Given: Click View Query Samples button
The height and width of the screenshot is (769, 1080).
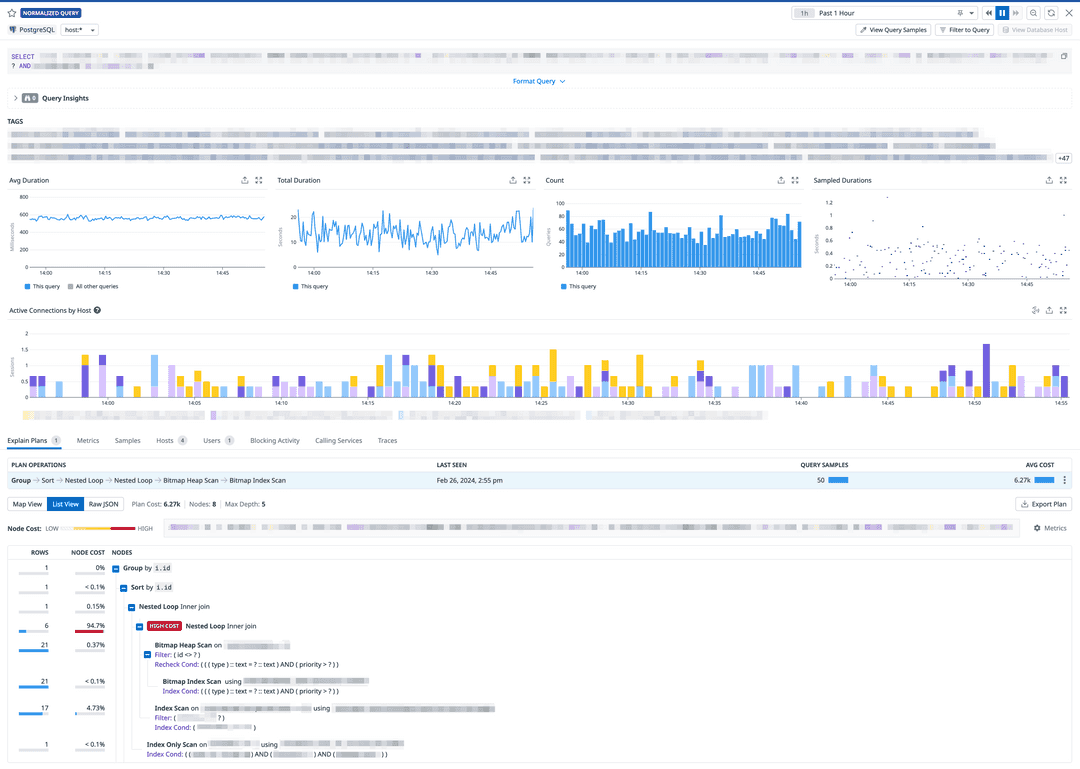Looking at the screenshot, I should pos(893,30).
